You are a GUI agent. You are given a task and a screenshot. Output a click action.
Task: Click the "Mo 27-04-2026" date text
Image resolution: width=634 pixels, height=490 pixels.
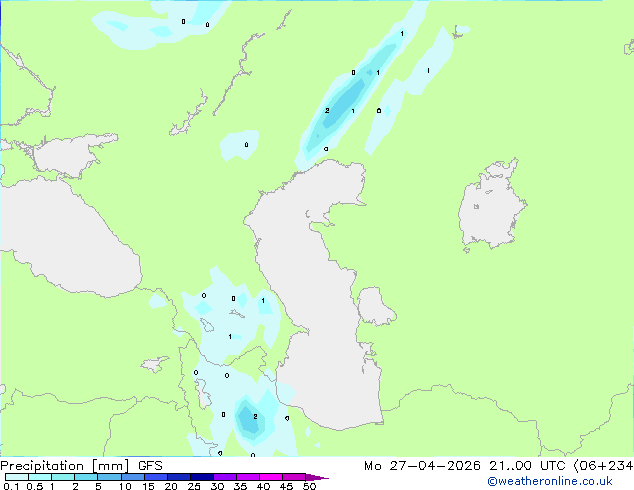(x=422, y=466)
